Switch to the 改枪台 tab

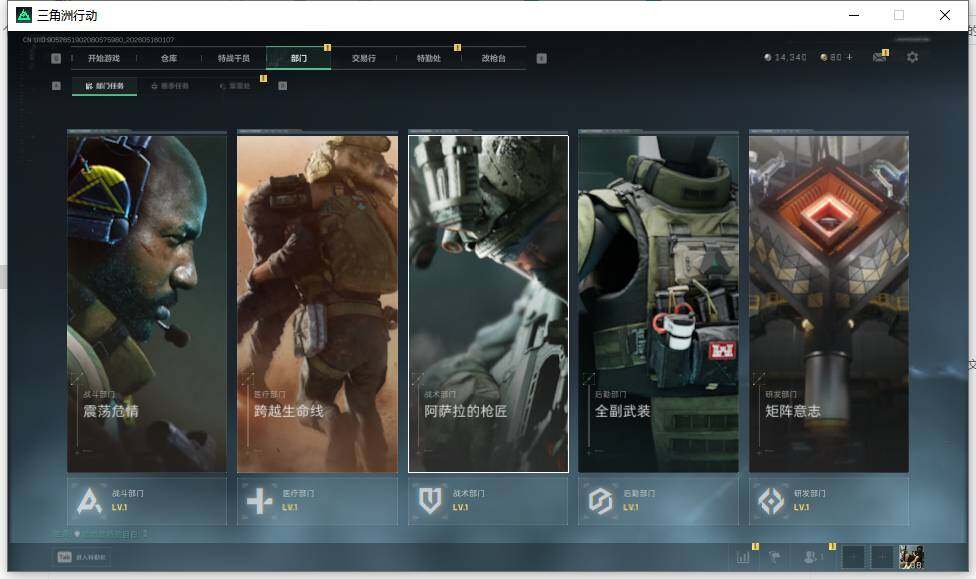tap(494, 58)
